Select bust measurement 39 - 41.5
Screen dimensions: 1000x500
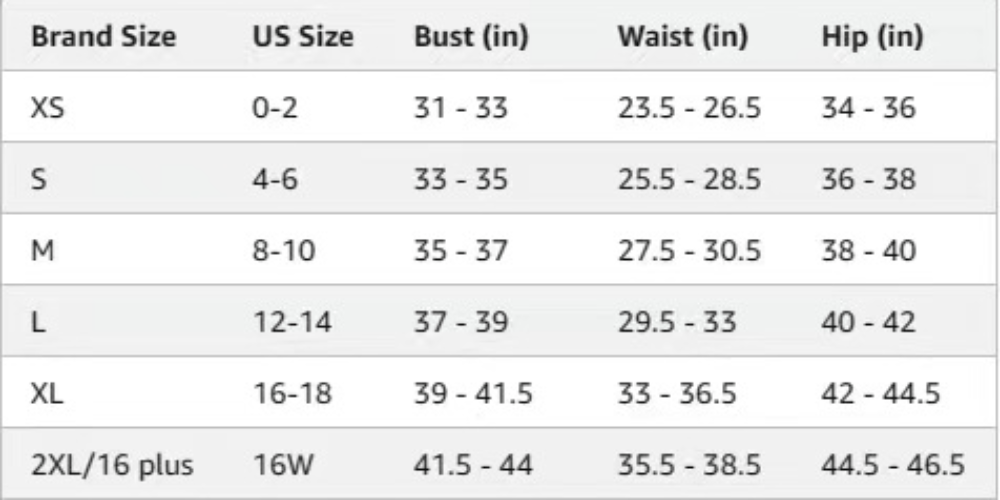473,394
